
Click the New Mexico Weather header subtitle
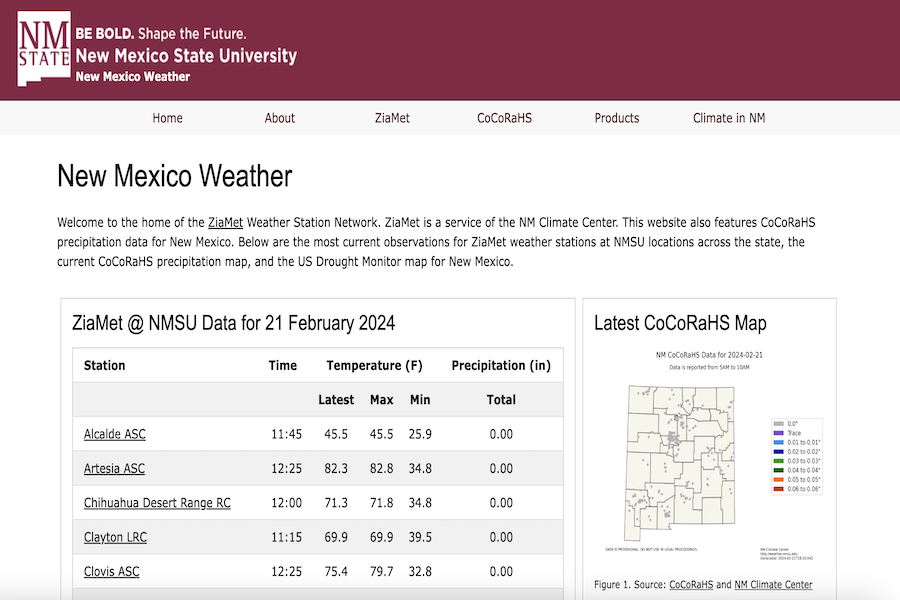pyautogui.click(x=133, y=77)
